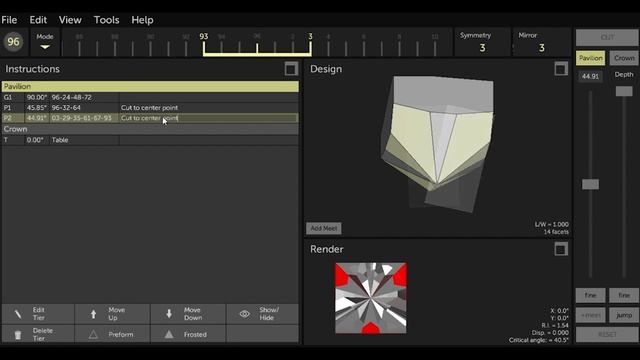
Task: Toggle the Frosted triangle icon
Action: click(x=169, y=335)
